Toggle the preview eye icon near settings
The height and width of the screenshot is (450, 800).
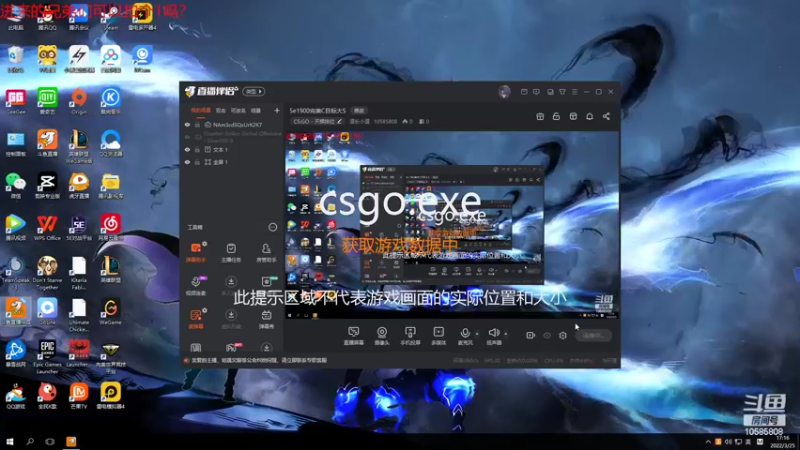pyautogui.click(x=547, y=335)
